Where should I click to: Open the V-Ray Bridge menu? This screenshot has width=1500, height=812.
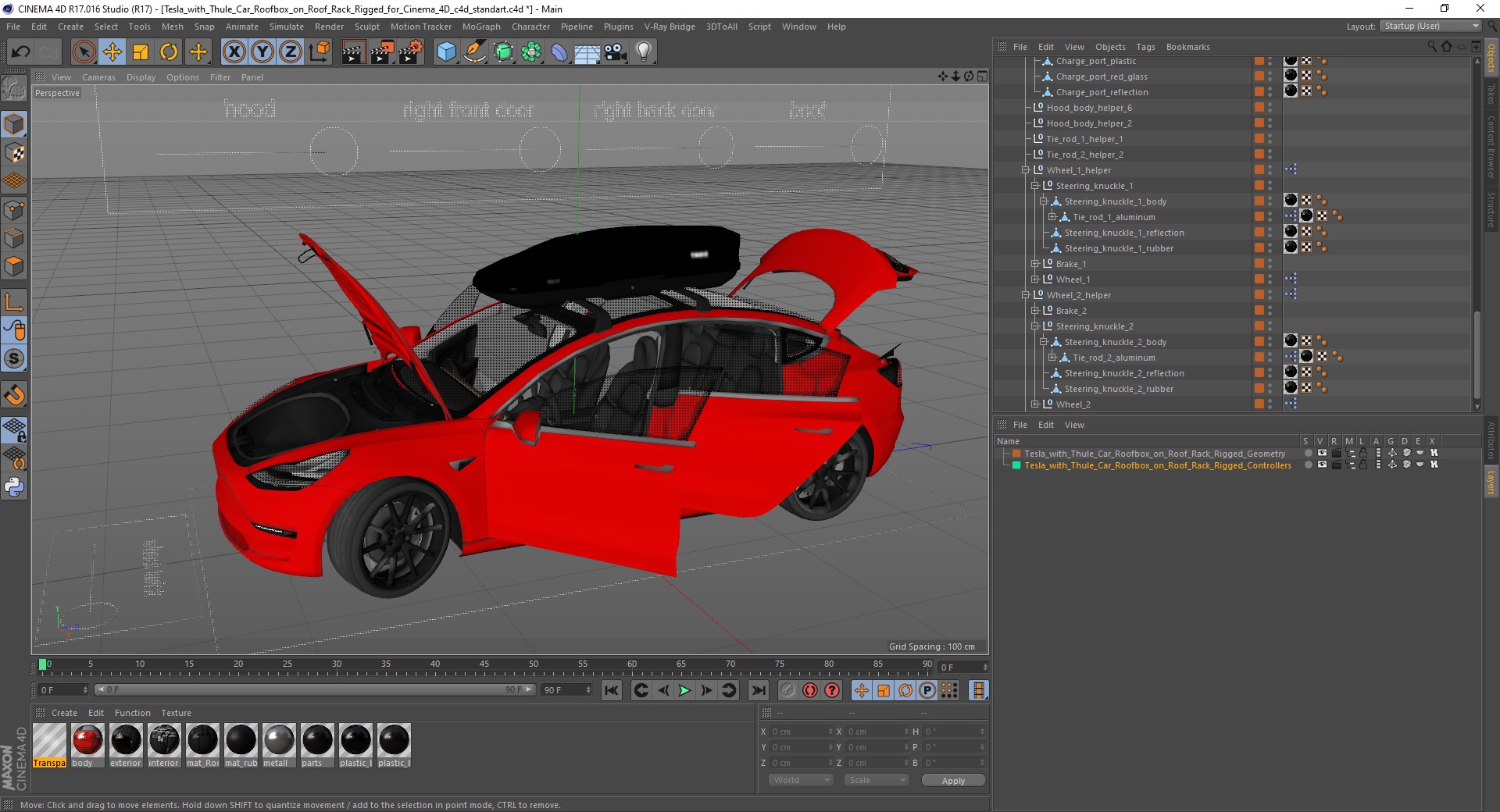[x=670, y=27]
